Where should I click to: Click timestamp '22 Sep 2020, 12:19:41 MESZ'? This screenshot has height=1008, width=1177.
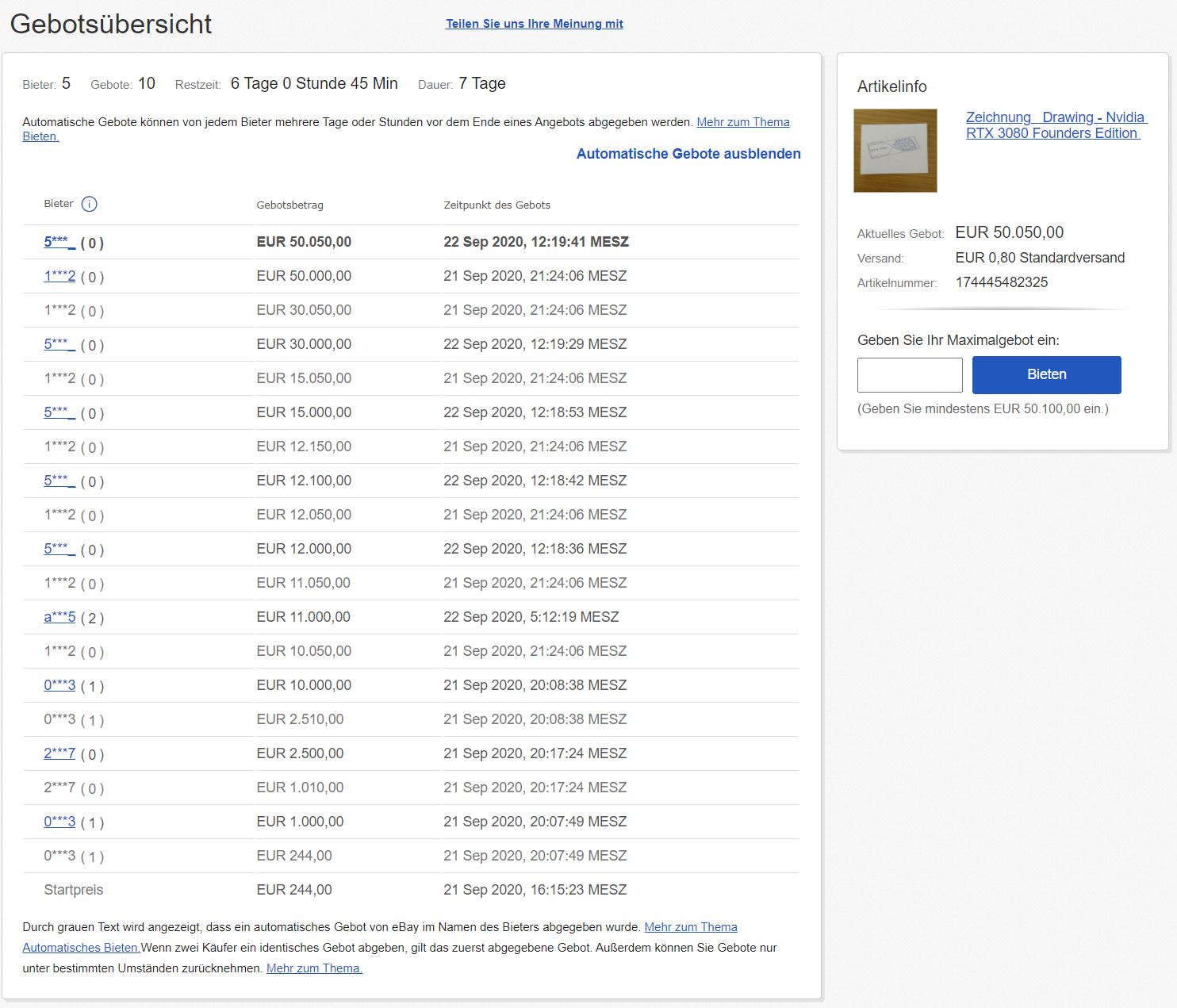coord(536,242)
